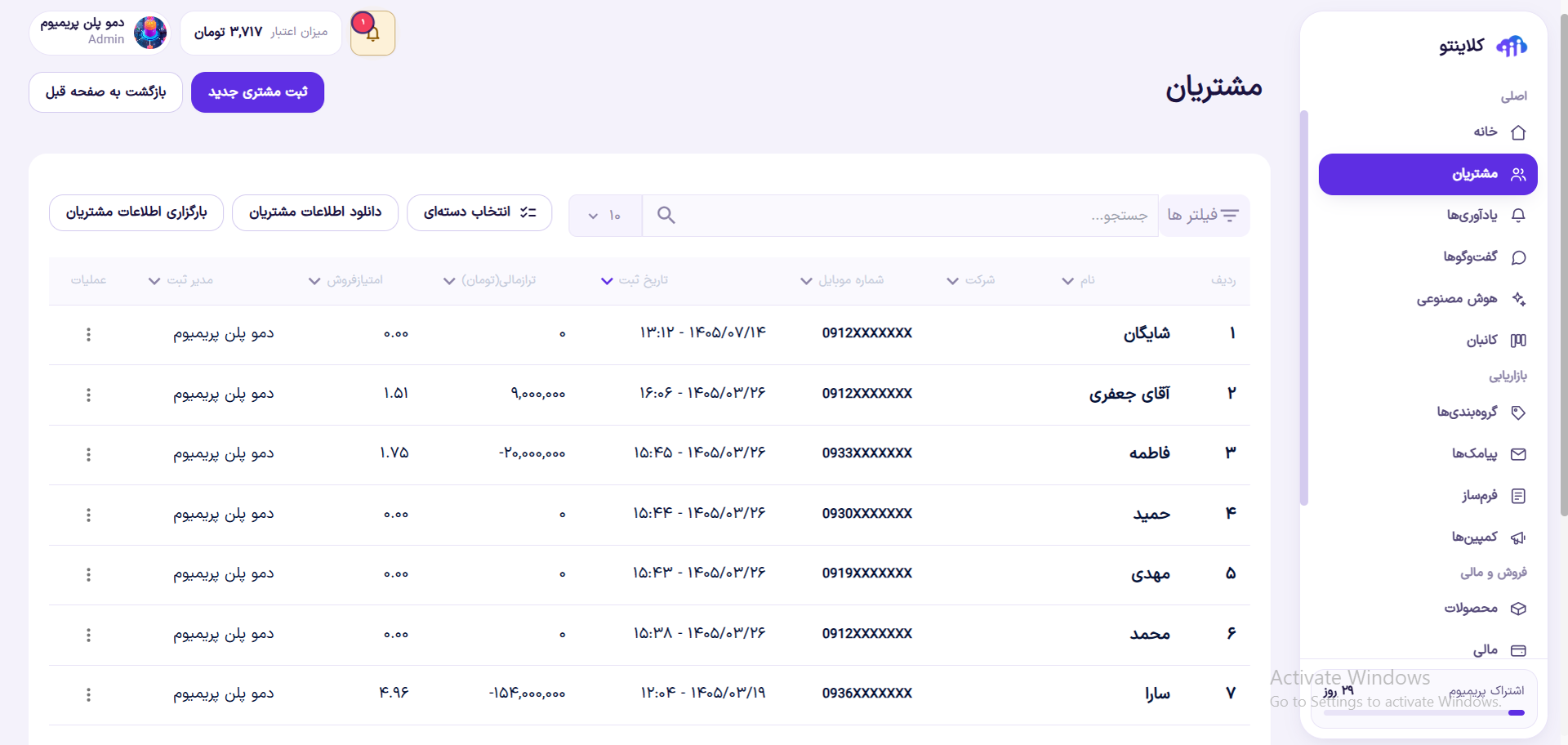Select مشتریان customers sidebar item
The image size is (1568, 745).
[x=1428, y=174]
